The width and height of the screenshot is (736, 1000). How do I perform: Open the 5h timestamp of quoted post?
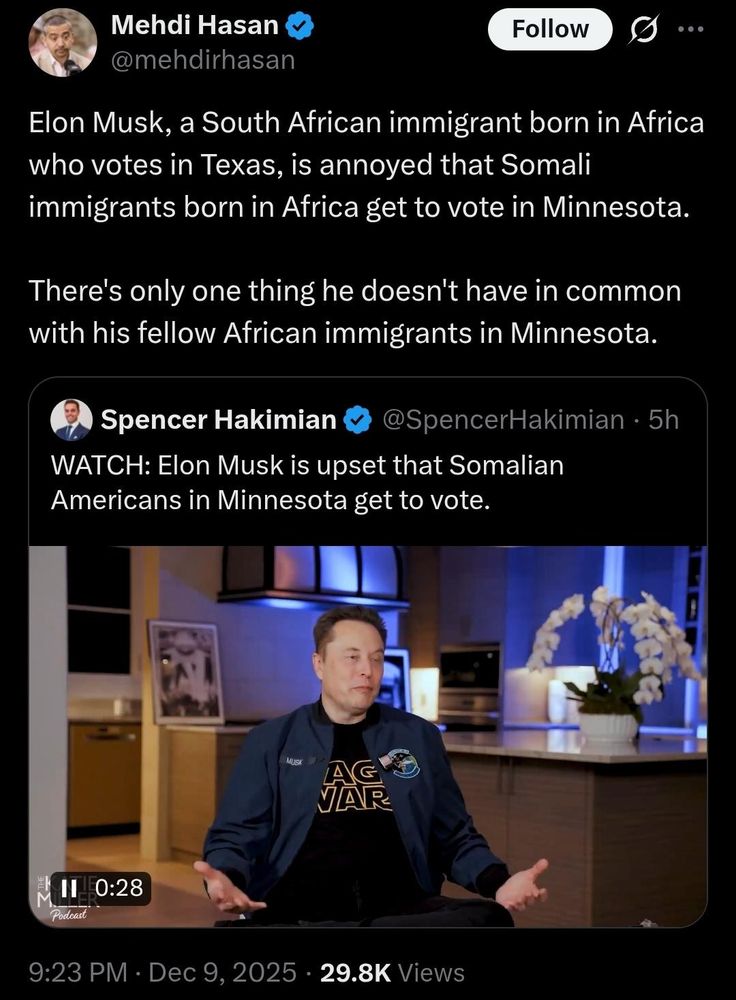tap(664, 420)
